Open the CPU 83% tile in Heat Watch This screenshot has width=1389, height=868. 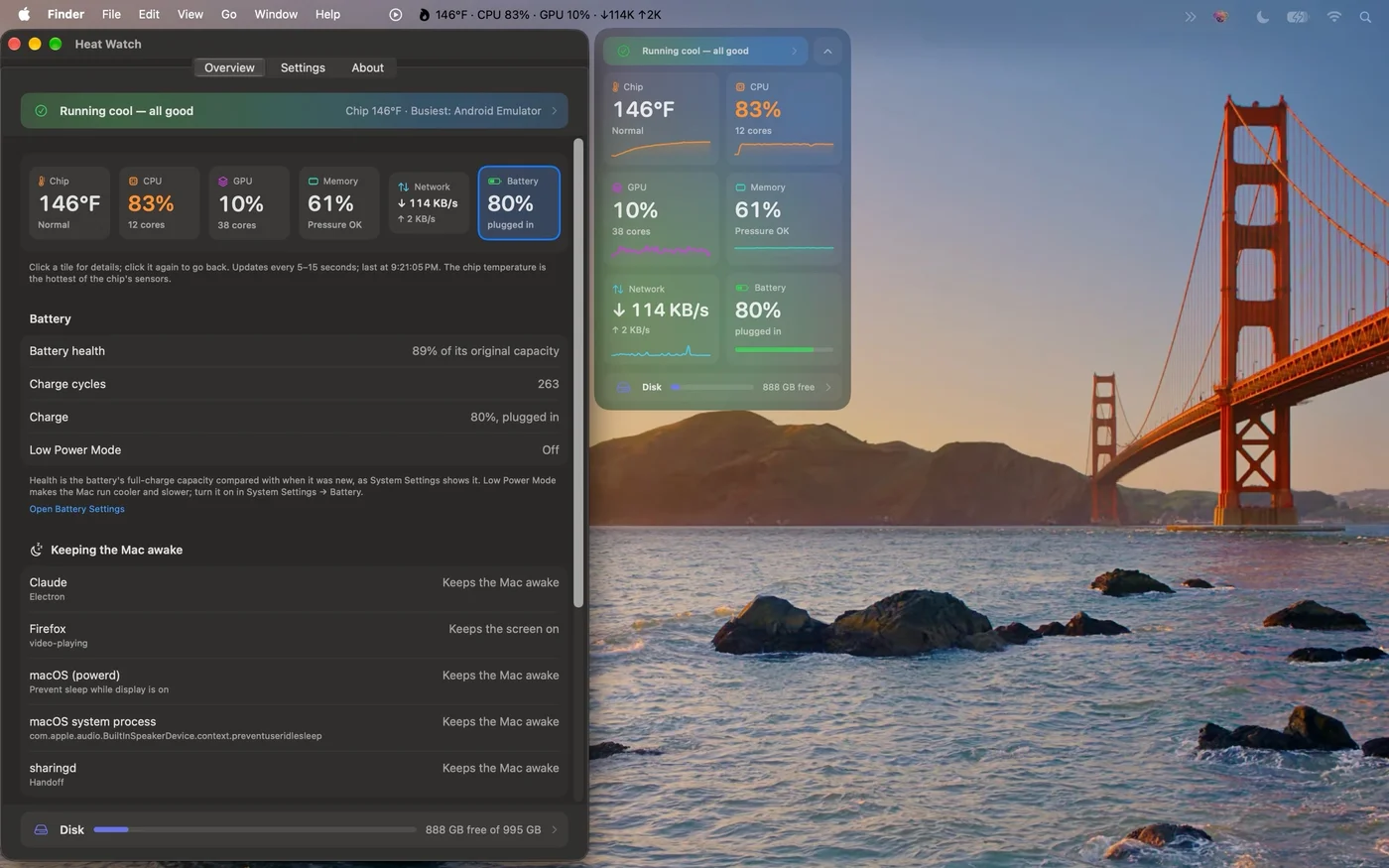[x=159, y=202]
